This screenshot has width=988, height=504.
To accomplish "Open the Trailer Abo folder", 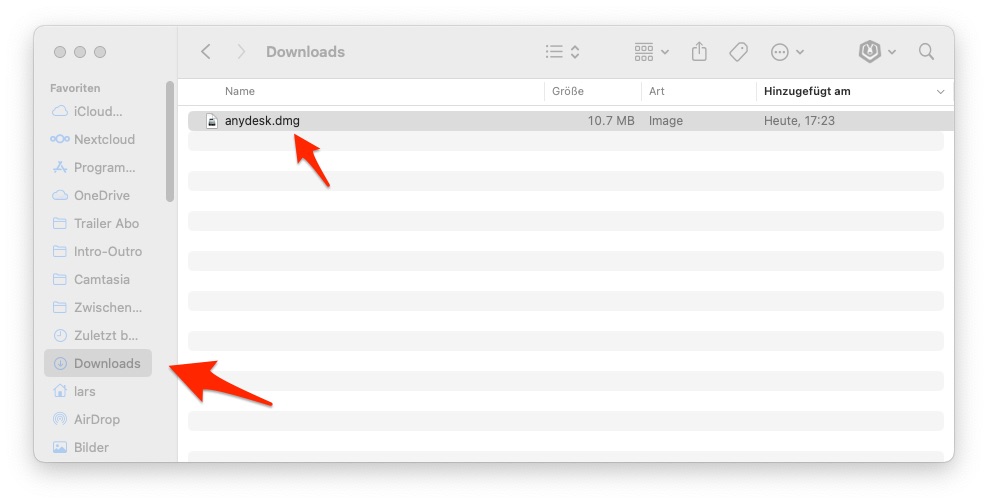I will tap(98, 224).
